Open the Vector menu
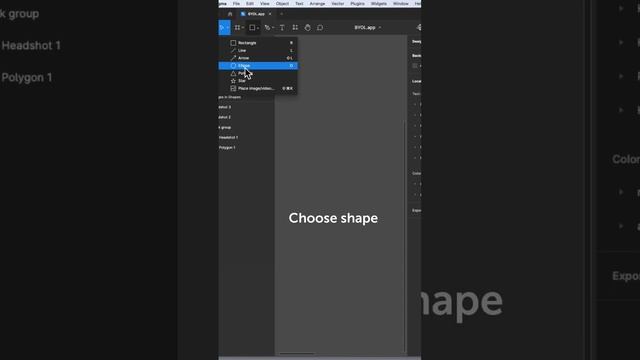Viewport: 640px width, 360px height. point(338,4)
